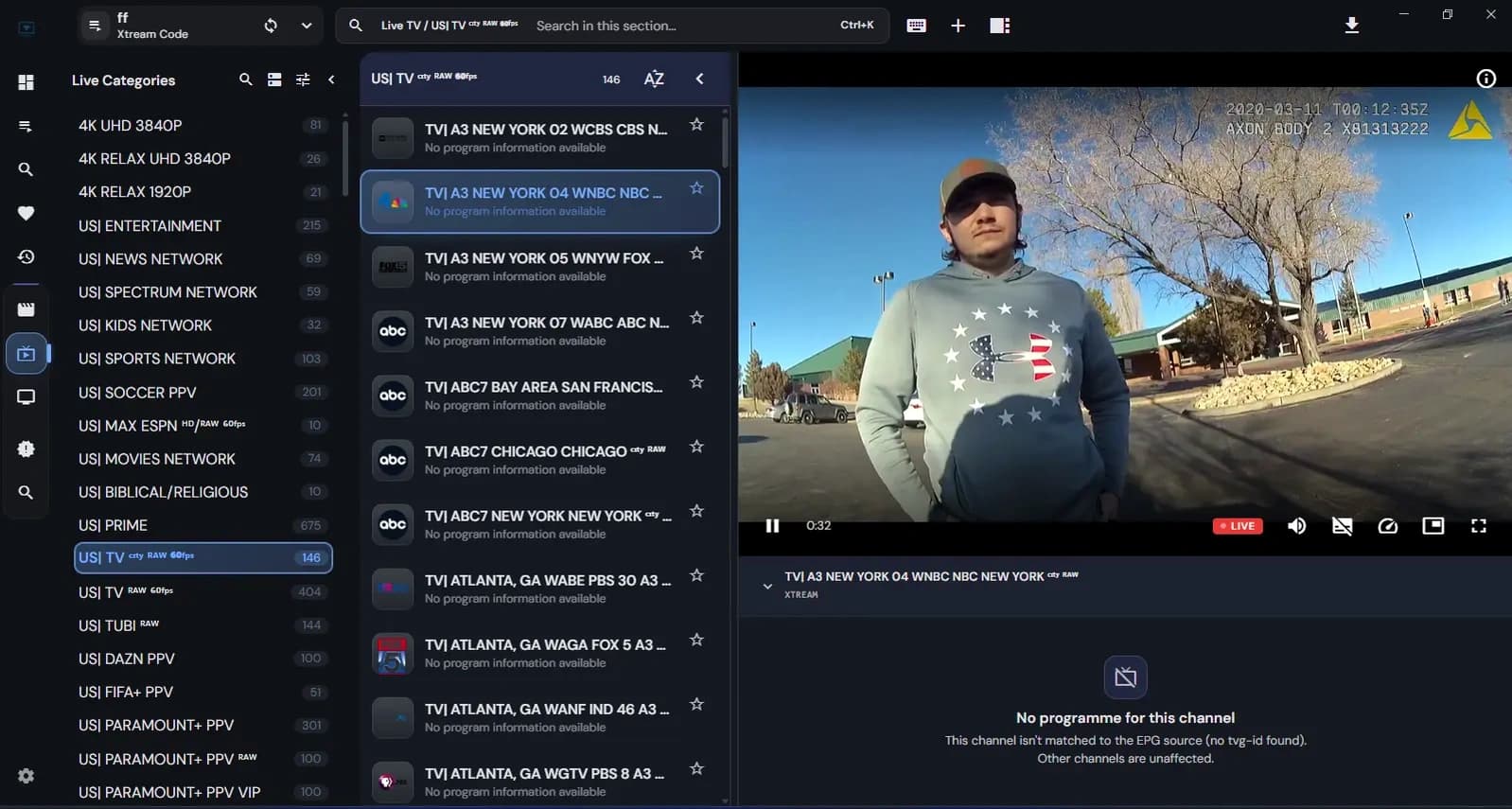Select US| MOVIES NETWORK category
The width and height of the screenshot is (1512, 809).
pos(203,459)
